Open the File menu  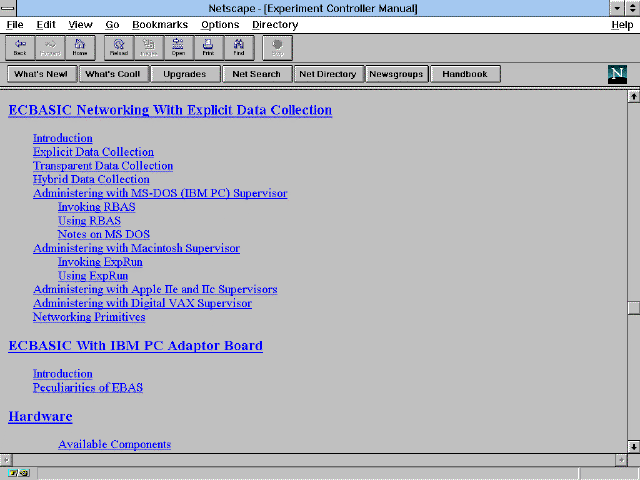(x=15, y=25)
